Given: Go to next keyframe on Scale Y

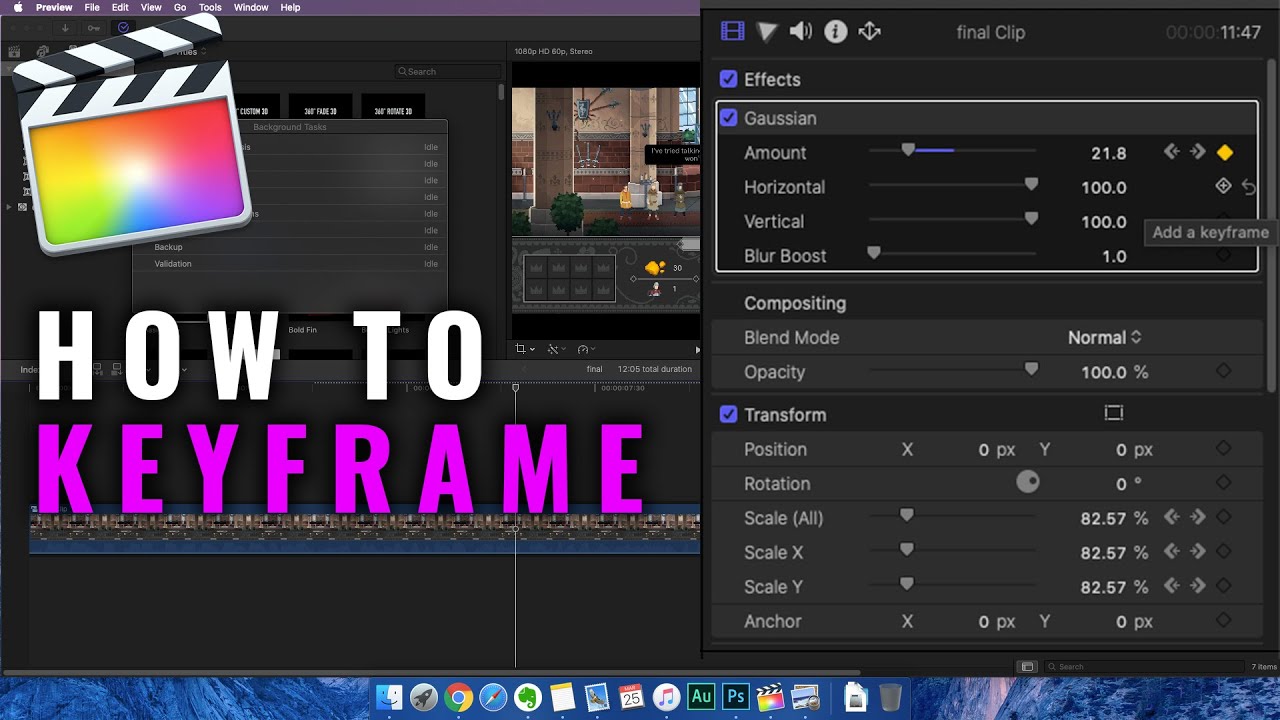Looking at the screenshot, I should (x=1197, y=586).
